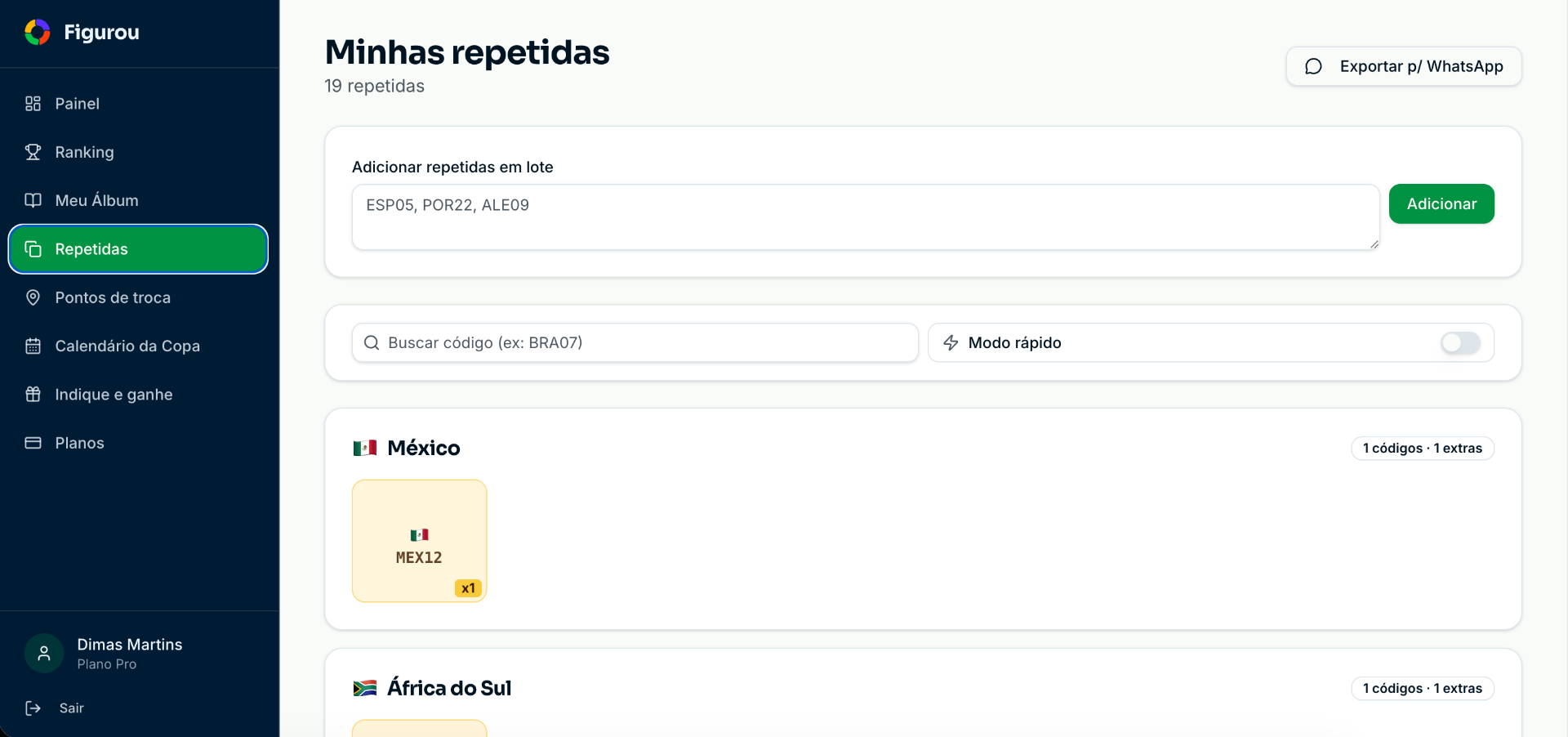Click the x1 badge on MEX12
Screen dimensions: 1568x737
[x=468, y=588]
